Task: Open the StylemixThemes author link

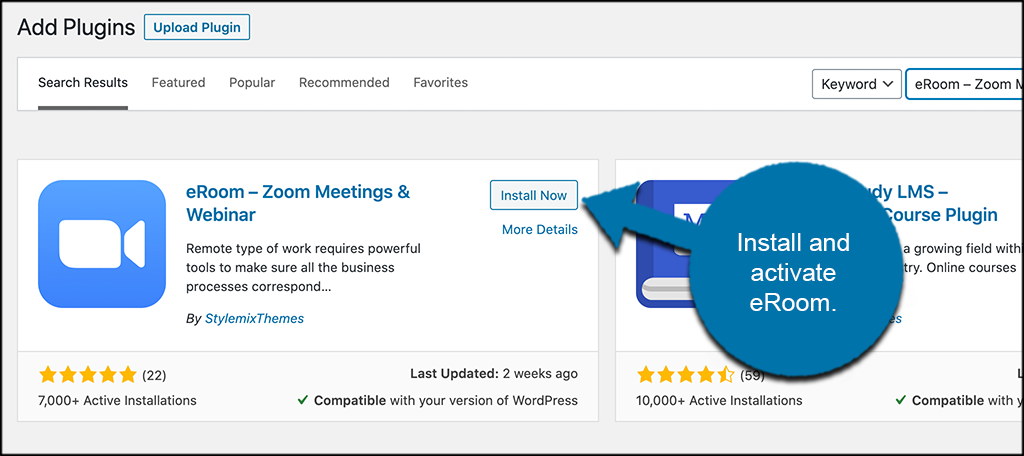Action: tap(254, 319)
